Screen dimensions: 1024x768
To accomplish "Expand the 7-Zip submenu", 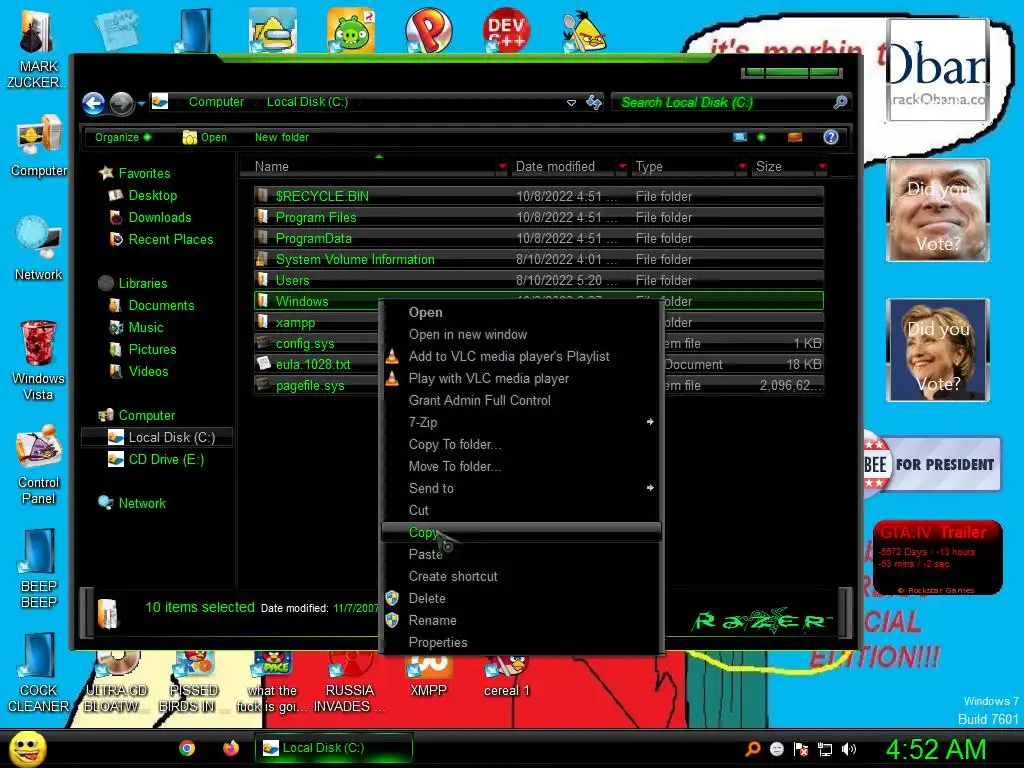I will pyautogui.click(x=521, y=423).
